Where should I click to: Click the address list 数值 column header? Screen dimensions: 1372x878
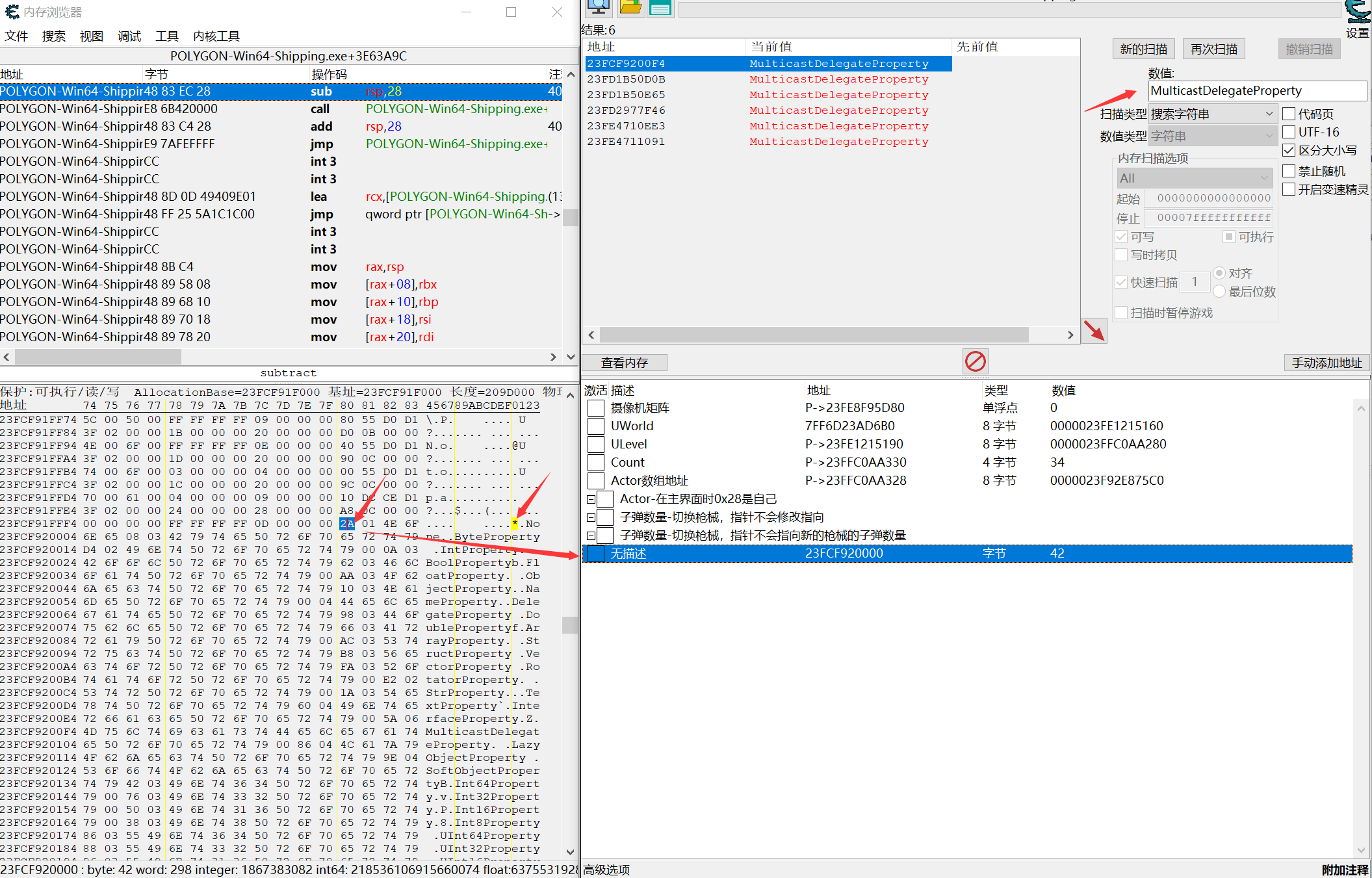pos(1063,391)
